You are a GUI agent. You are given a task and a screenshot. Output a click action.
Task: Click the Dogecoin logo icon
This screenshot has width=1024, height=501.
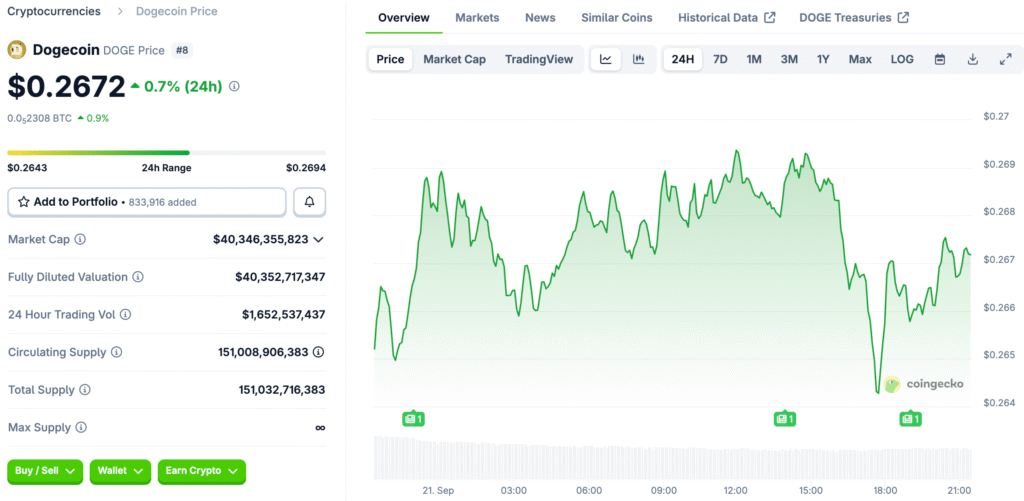(17, 50)
